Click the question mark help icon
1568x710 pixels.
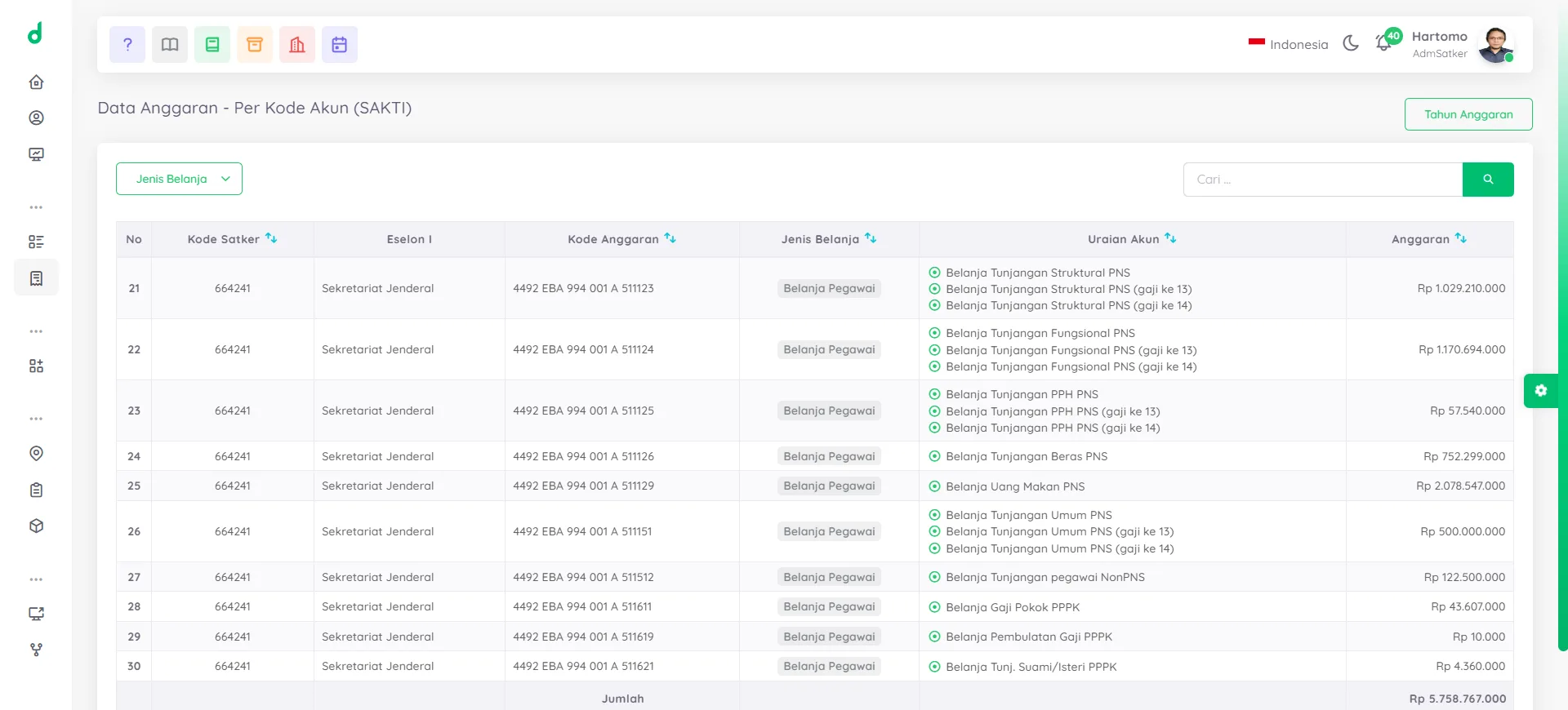coord(127,45)
